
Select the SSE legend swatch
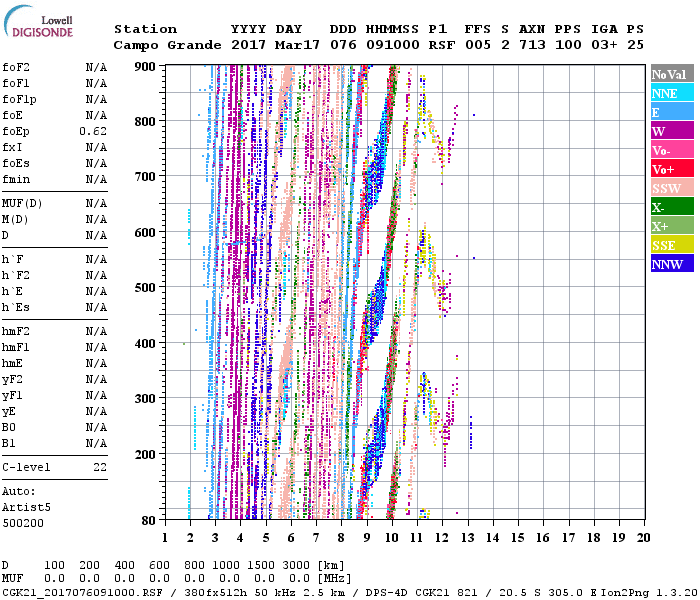click(x=672, y=245)
